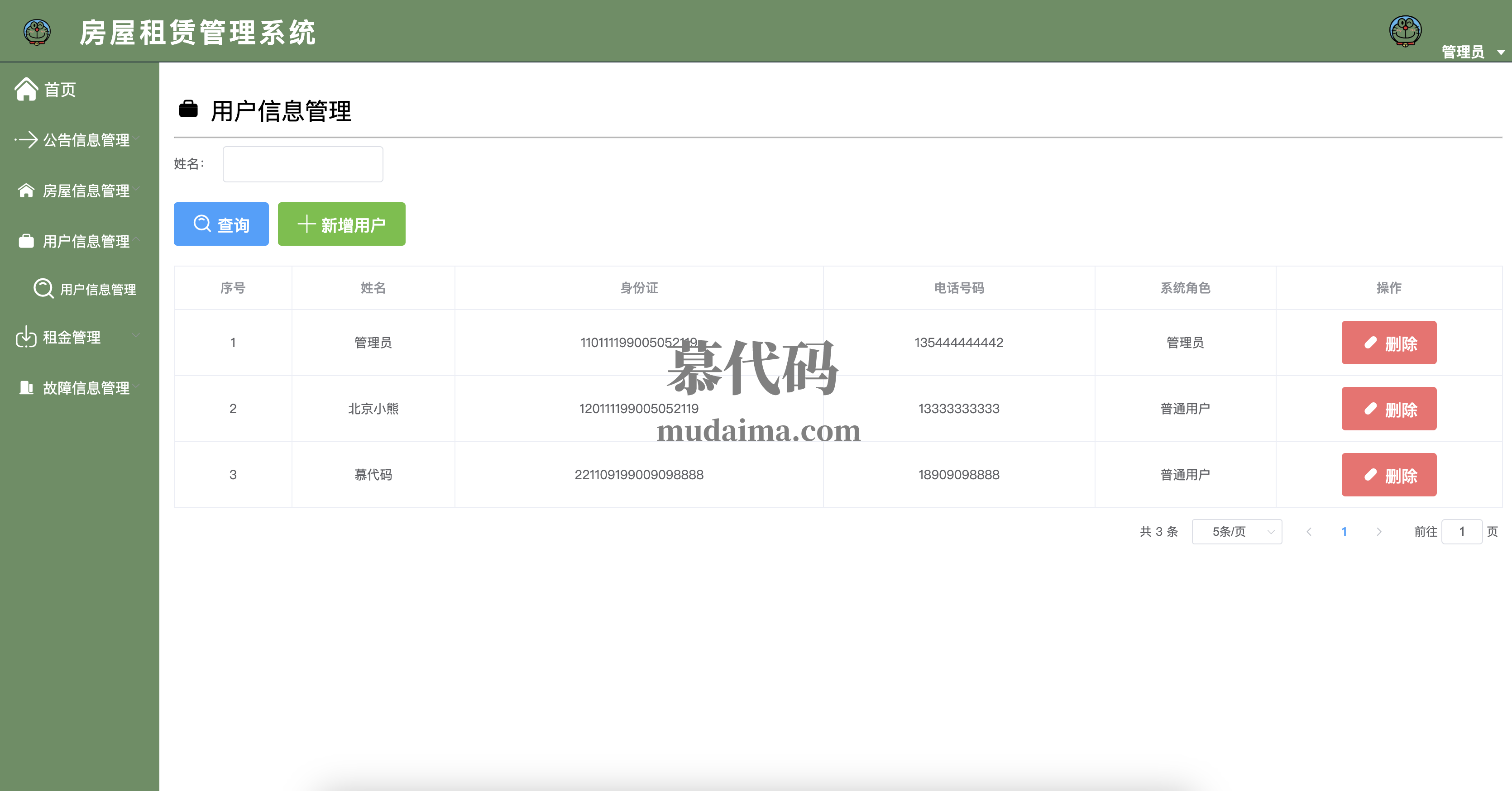Screen dimensions: 1512x791
Task: Click the Doraemon logo in header
Action: (37, 32)
